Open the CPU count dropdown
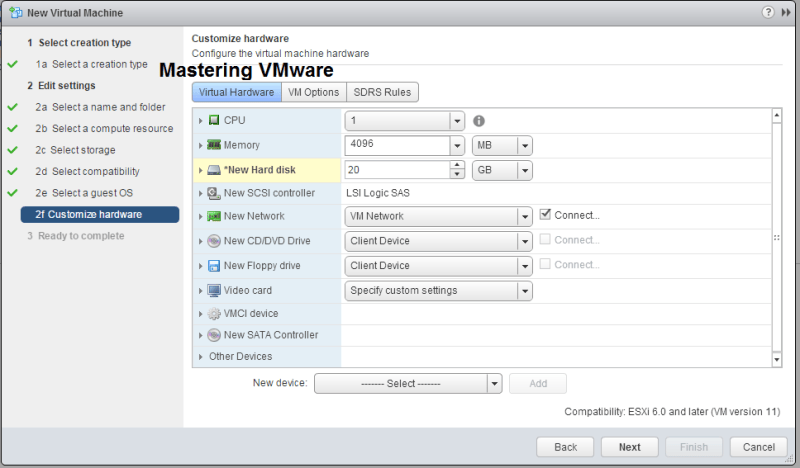Screen dimensions: 800x468 (x=405, y=121)
